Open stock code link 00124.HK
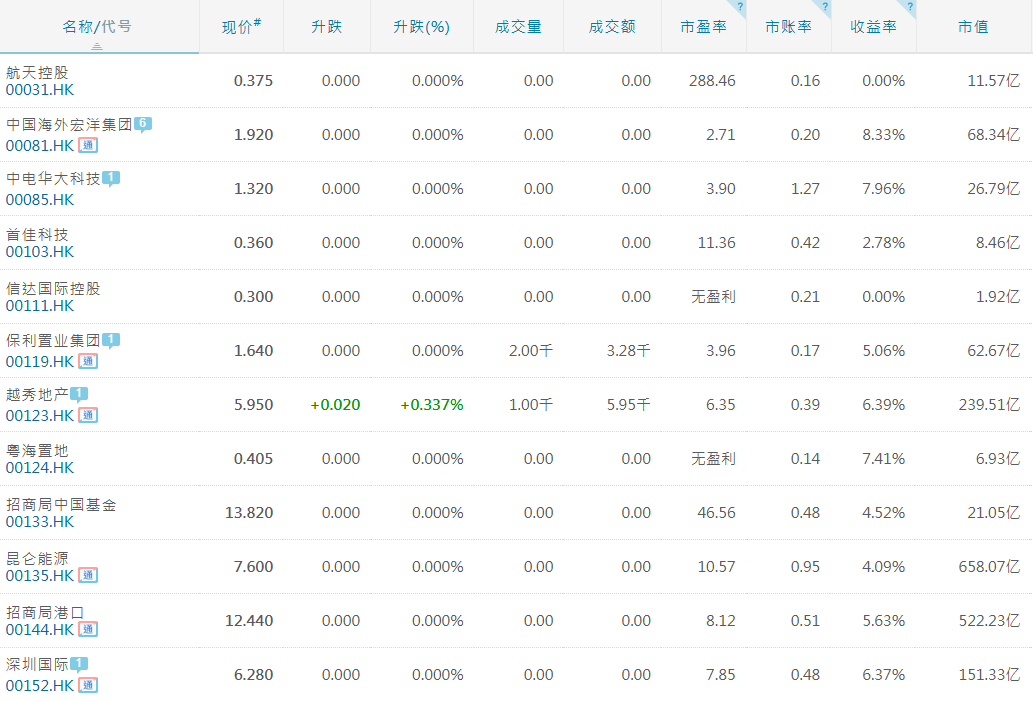The height and width of the screenshot is (701, 1033). click(x=40, y=468)
